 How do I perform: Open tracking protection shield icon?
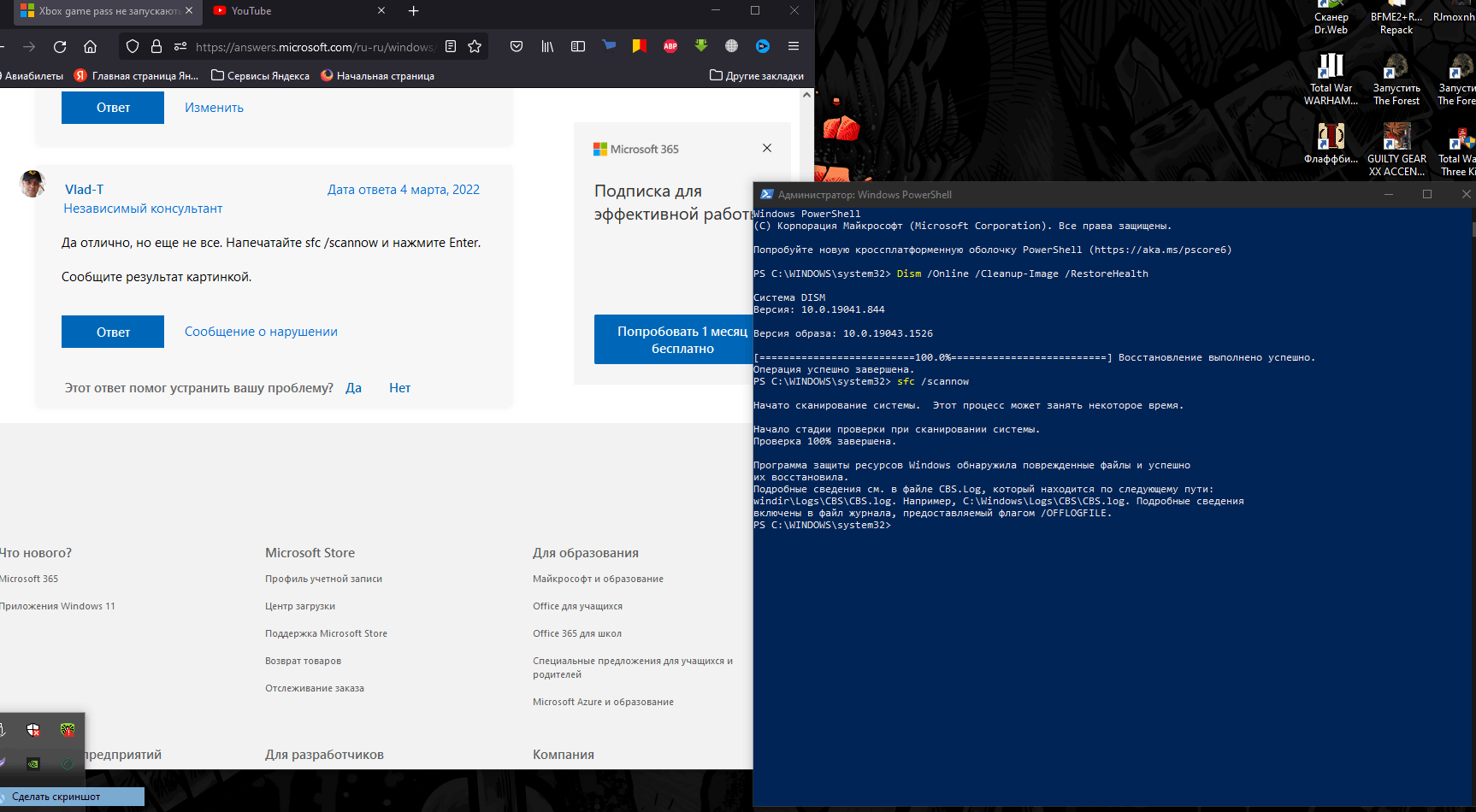point(133,46)
